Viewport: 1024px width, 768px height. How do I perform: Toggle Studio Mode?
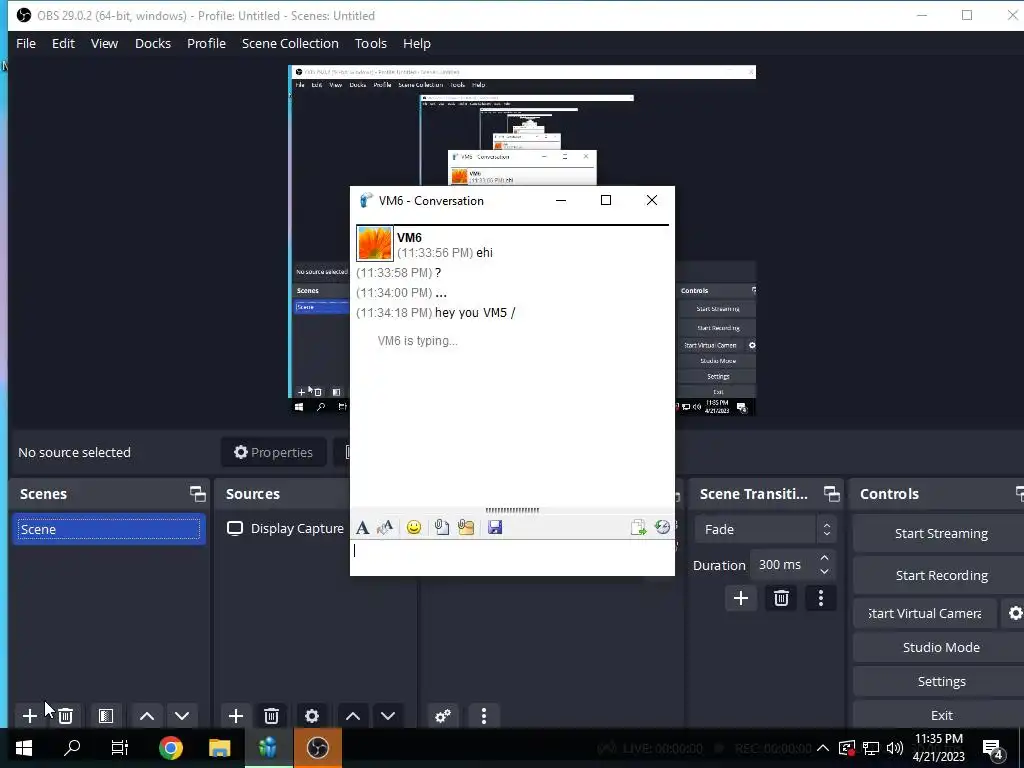(x=940, y=647)
